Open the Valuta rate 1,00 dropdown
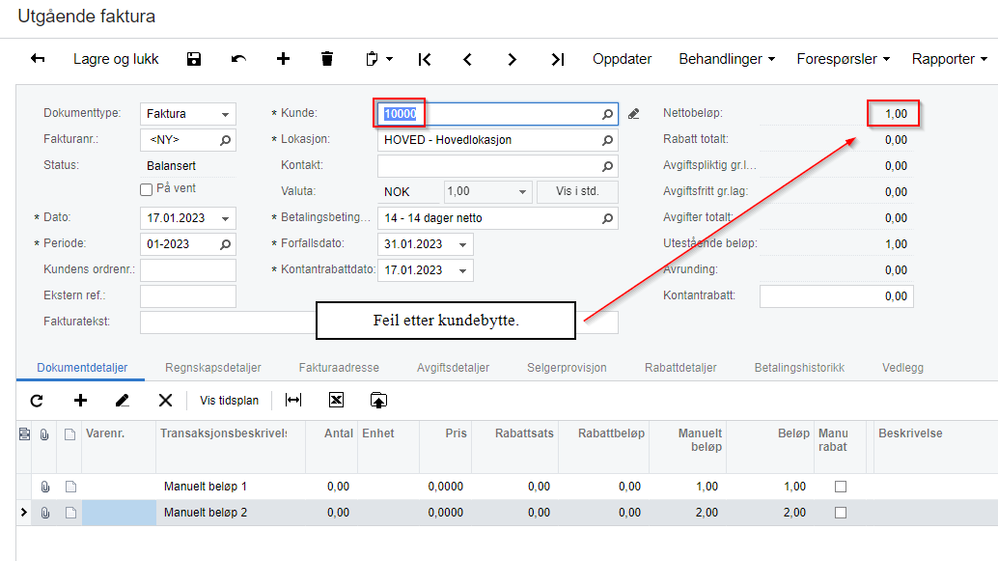 click(522, 192)
